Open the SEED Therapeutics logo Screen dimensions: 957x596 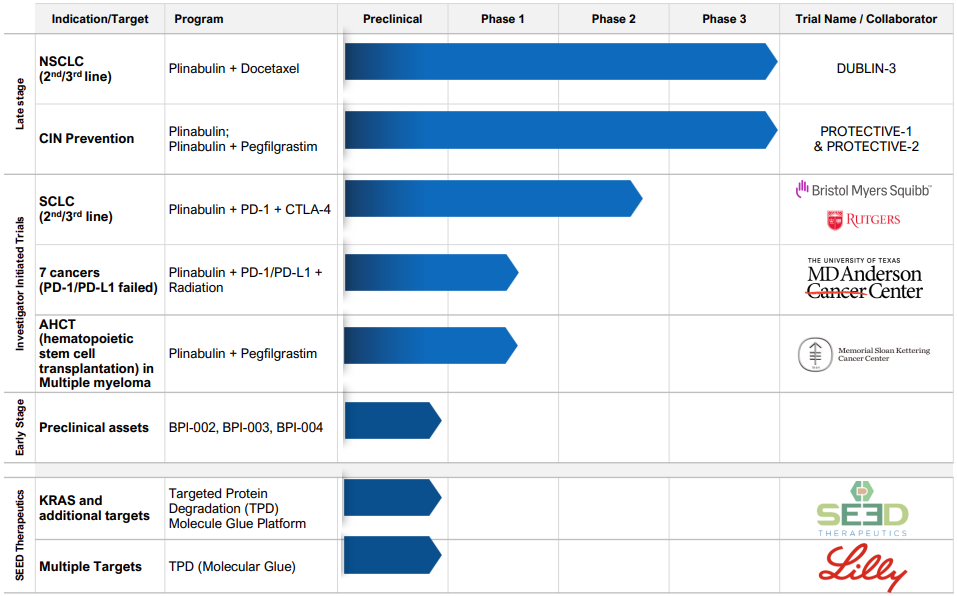862,510
